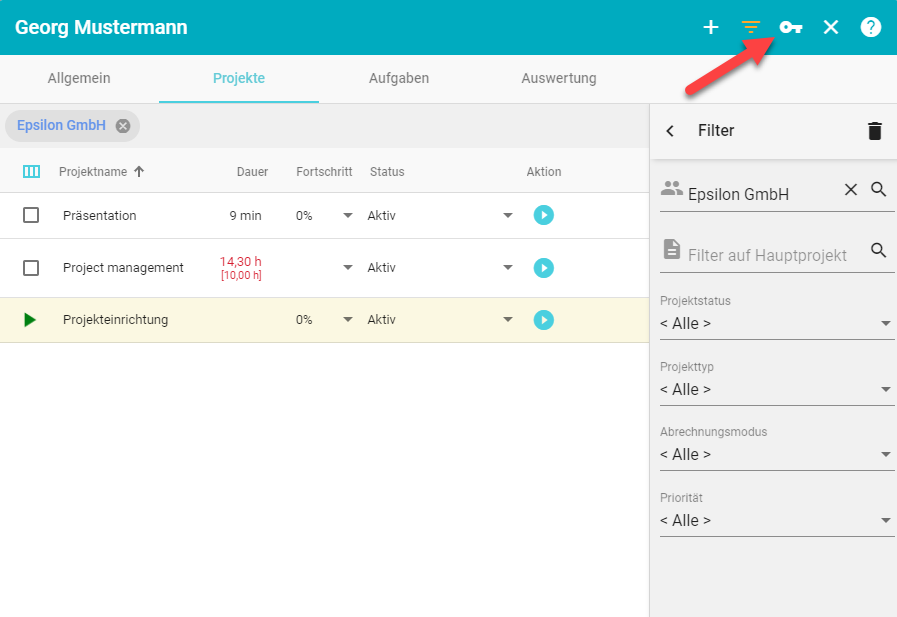Check the Präsentation row checkbox
Viewport: 897px width, 617px height.
coord(31,215)
